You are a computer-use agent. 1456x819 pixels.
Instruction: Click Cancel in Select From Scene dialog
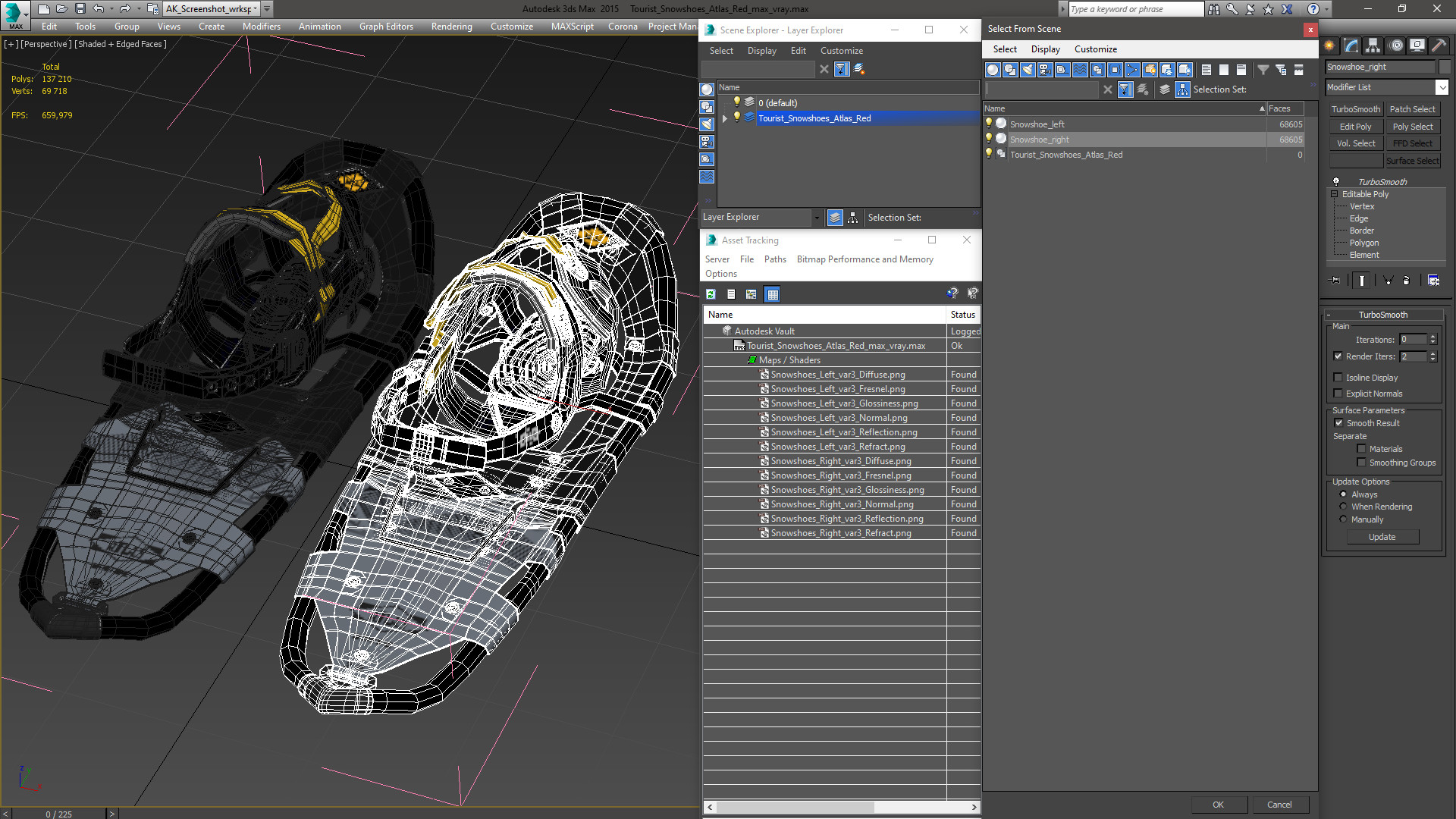[x=1279, y=805]
